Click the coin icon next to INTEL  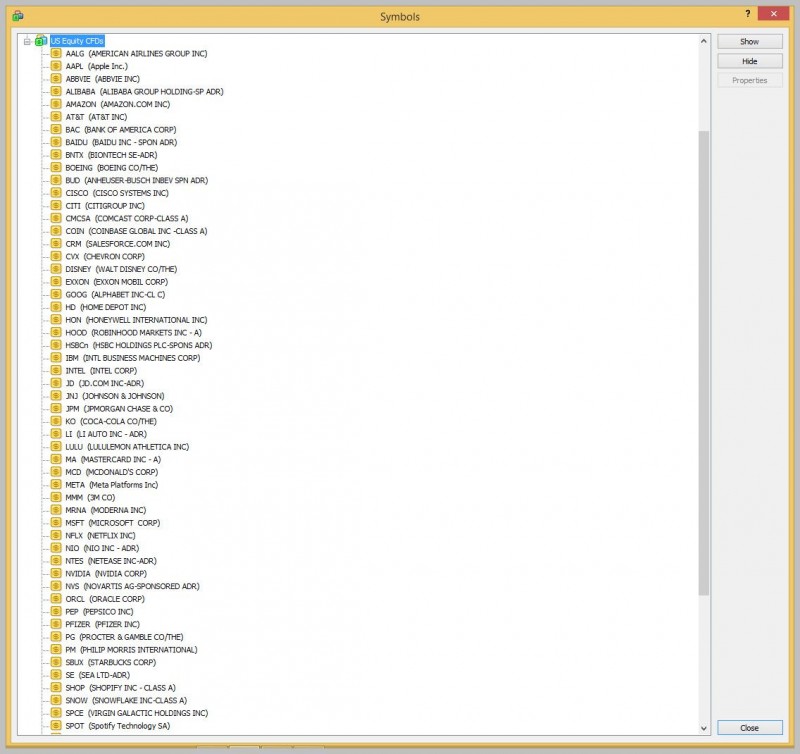[56, 370]
